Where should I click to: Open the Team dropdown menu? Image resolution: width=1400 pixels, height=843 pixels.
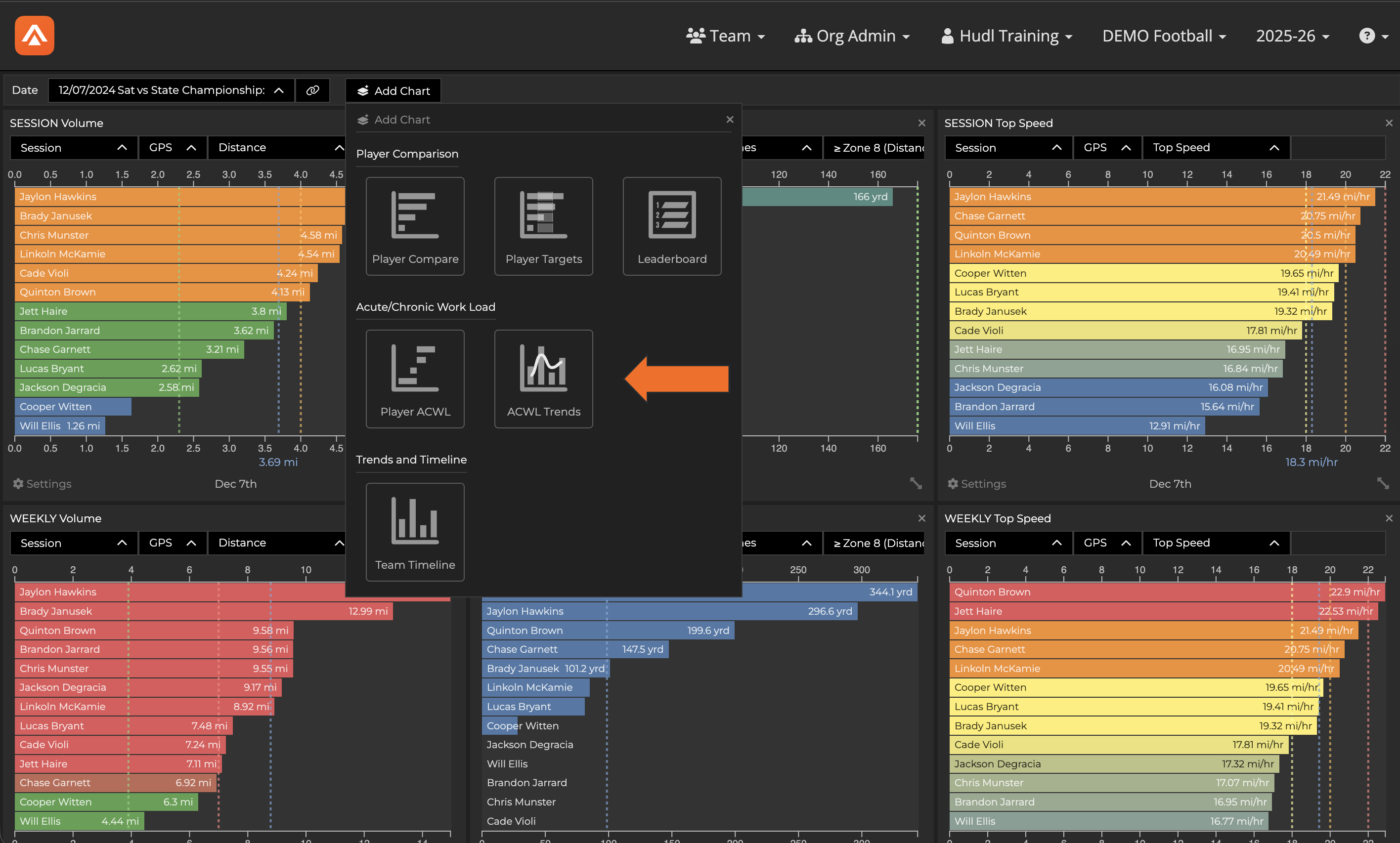[x=726, y=36]
